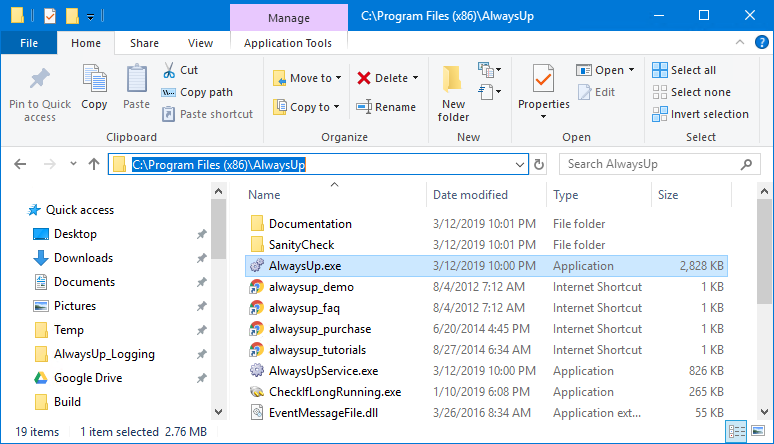Switch to Details view layout
This screenshot has width=774, height=444.
(x=736, y=432)
